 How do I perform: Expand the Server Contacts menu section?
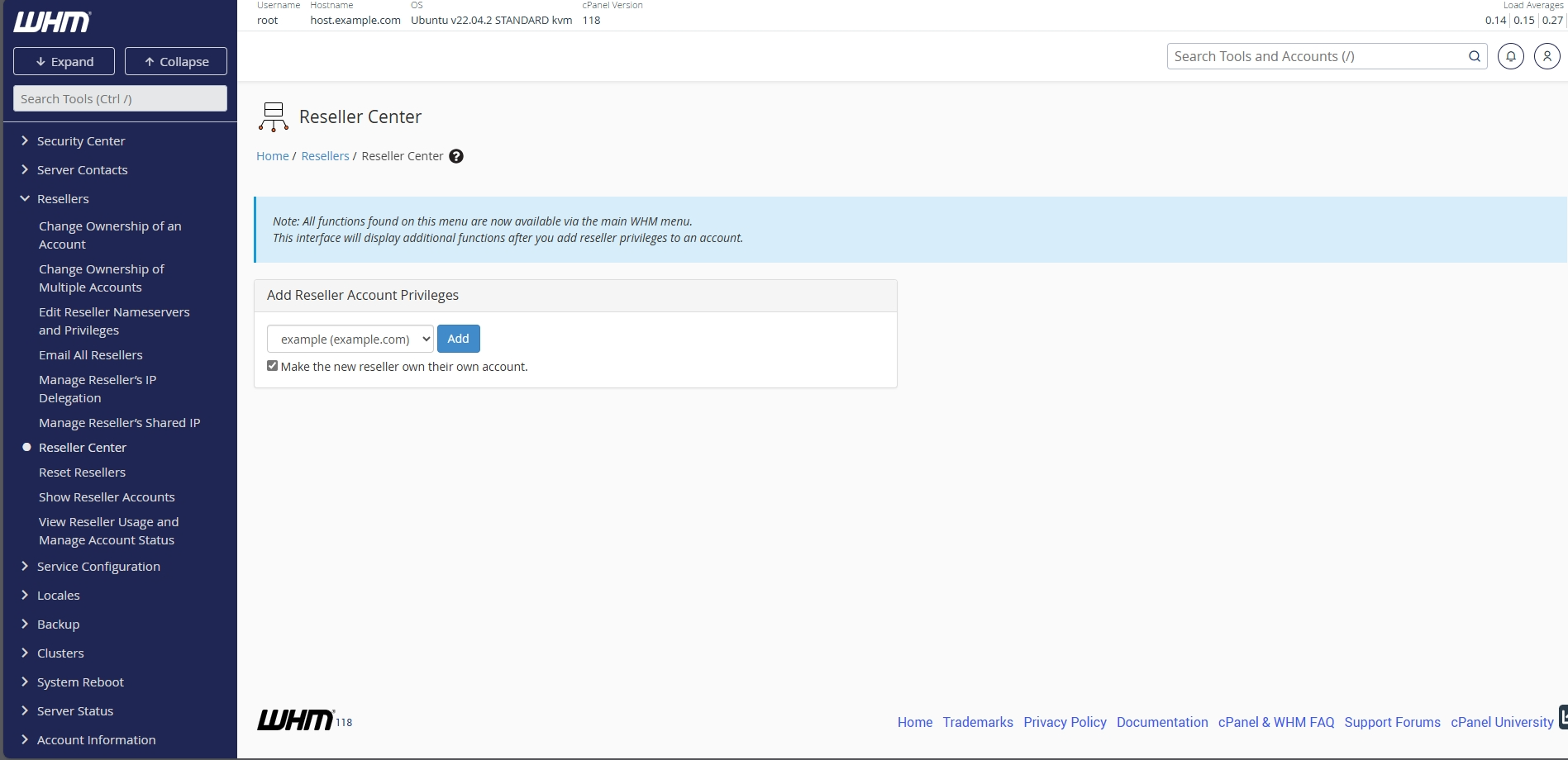pos(82,170)
